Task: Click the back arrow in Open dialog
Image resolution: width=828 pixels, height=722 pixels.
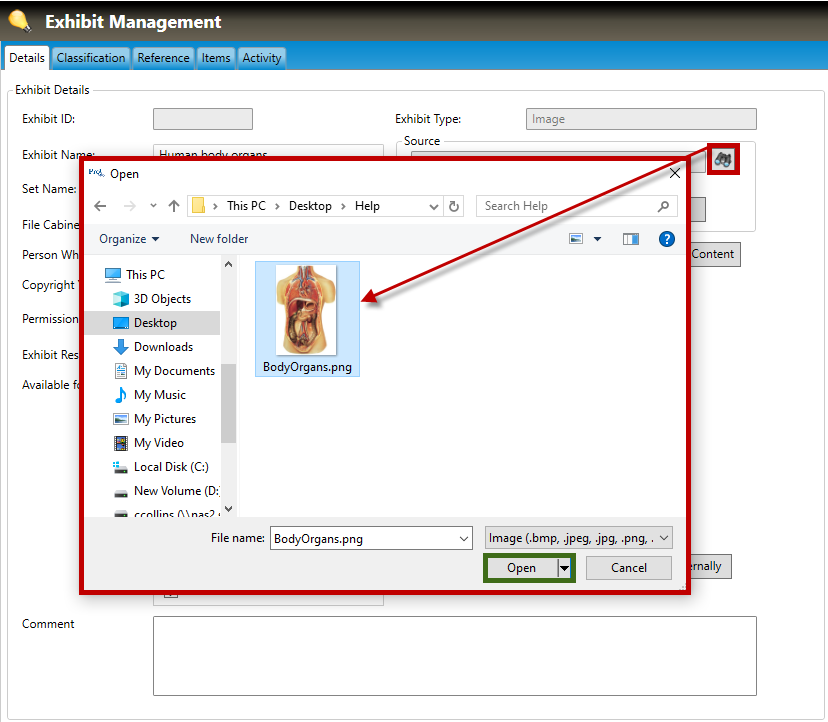Action: click(100, 206)
